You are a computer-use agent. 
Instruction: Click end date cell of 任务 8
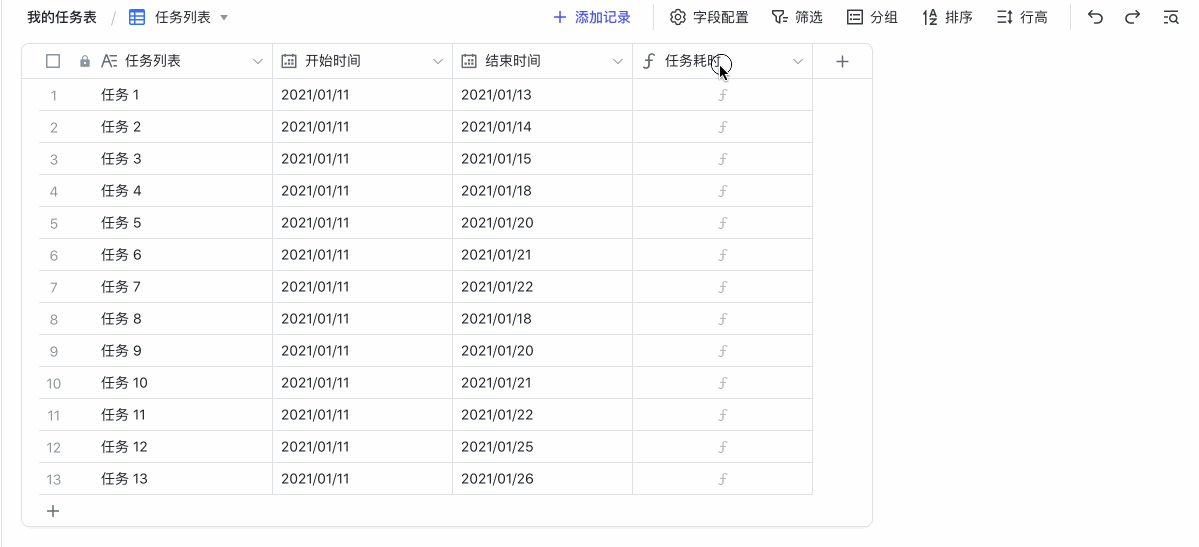[x=542, y=319]
